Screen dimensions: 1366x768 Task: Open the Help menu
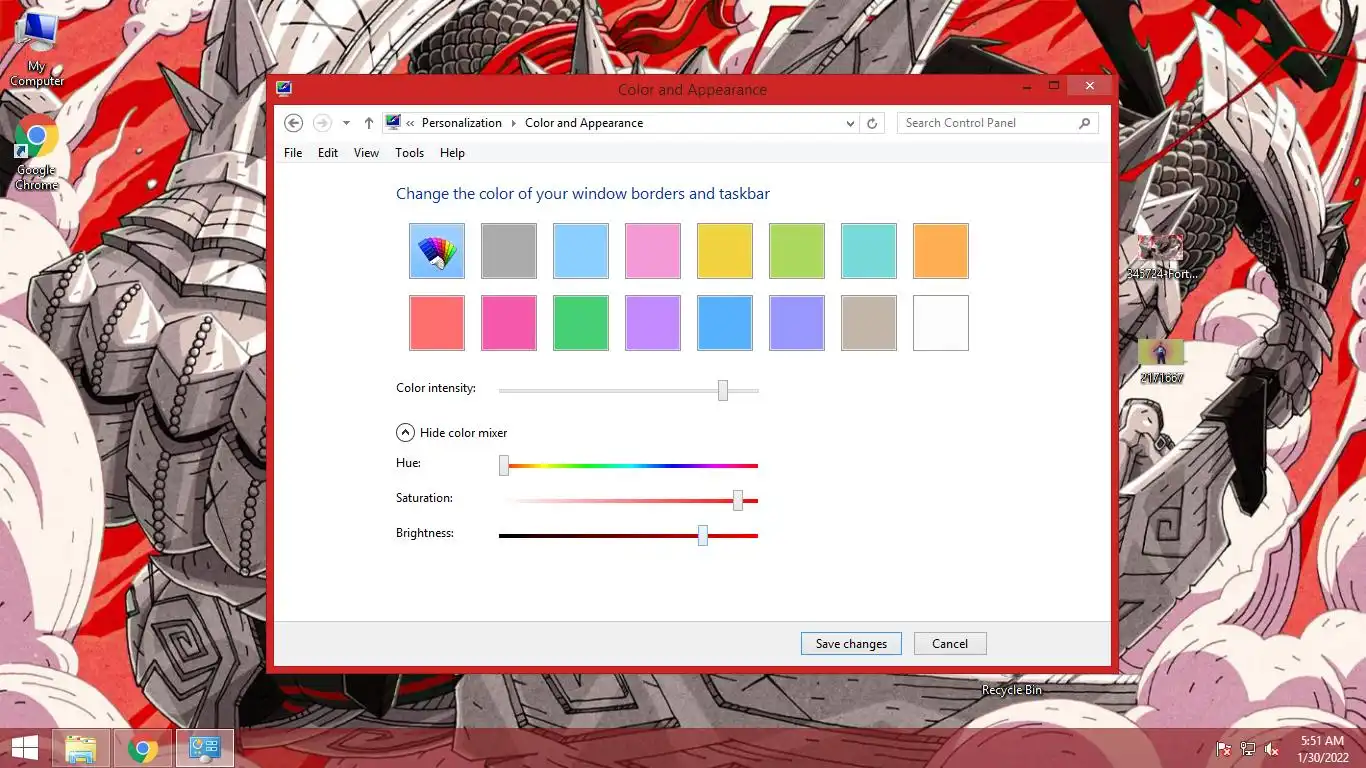click(453, 153)
